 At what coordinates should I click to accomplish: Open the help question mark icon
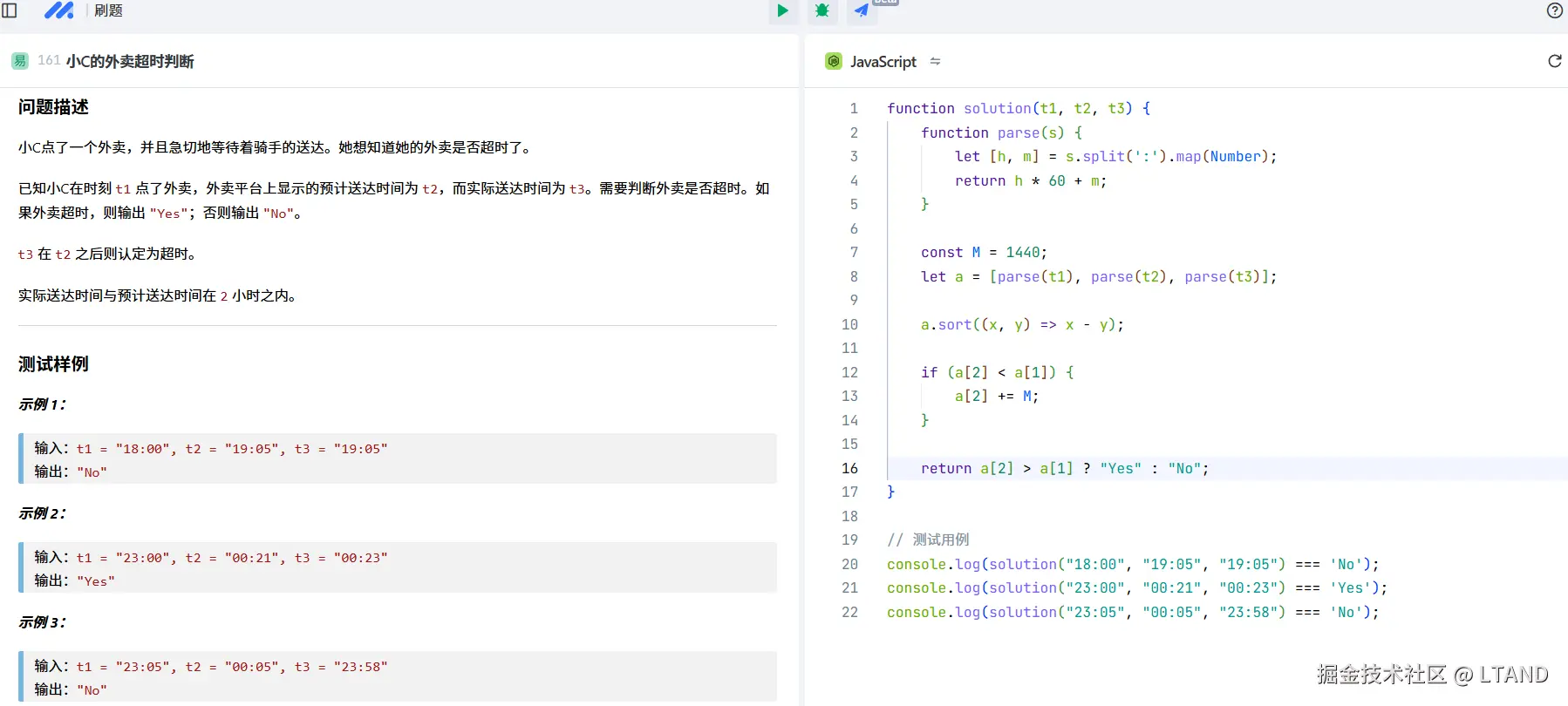1555,10
